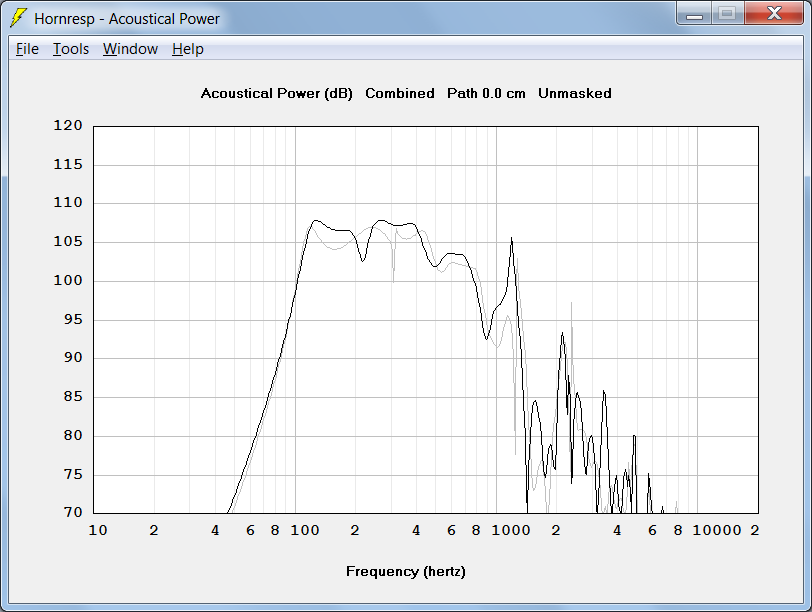The height and width of the screenshot is (612, 812).
Task: Click the 10000 frequency axis label
Action: coord(717,530)
